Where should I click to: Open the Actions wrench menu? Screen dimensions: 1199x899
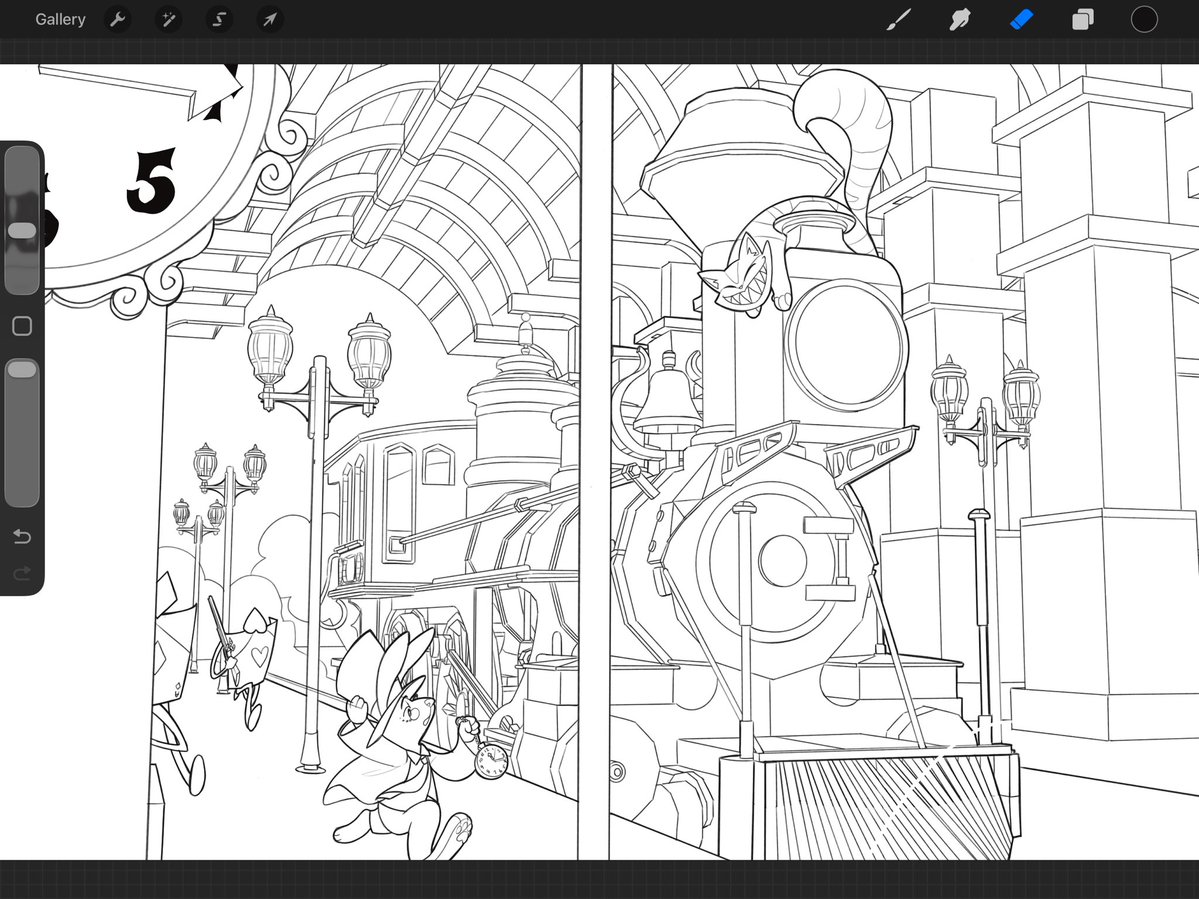click(x=118, y=19)
